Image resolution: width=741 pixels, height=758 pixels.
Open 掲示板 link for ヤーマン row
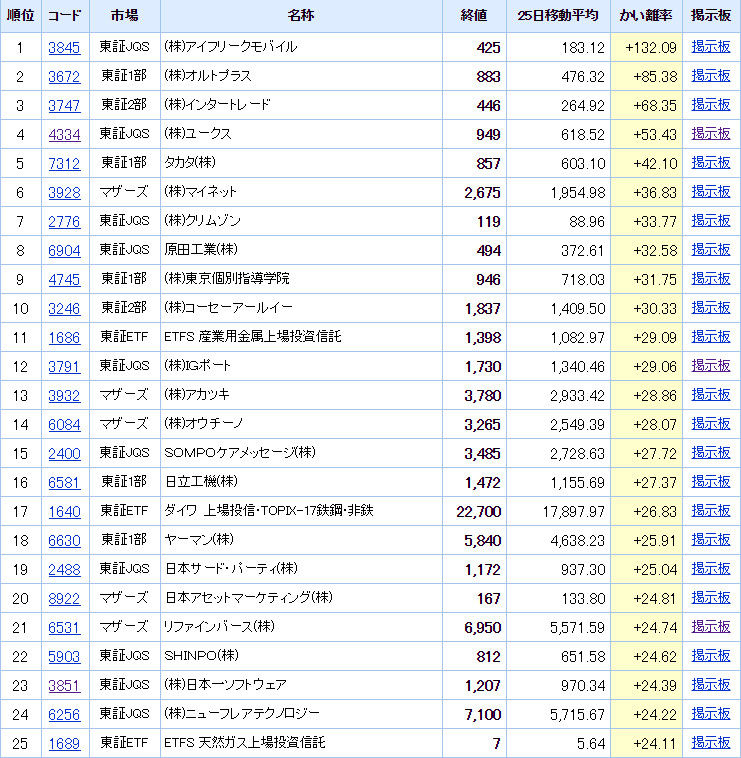[711, 540]
